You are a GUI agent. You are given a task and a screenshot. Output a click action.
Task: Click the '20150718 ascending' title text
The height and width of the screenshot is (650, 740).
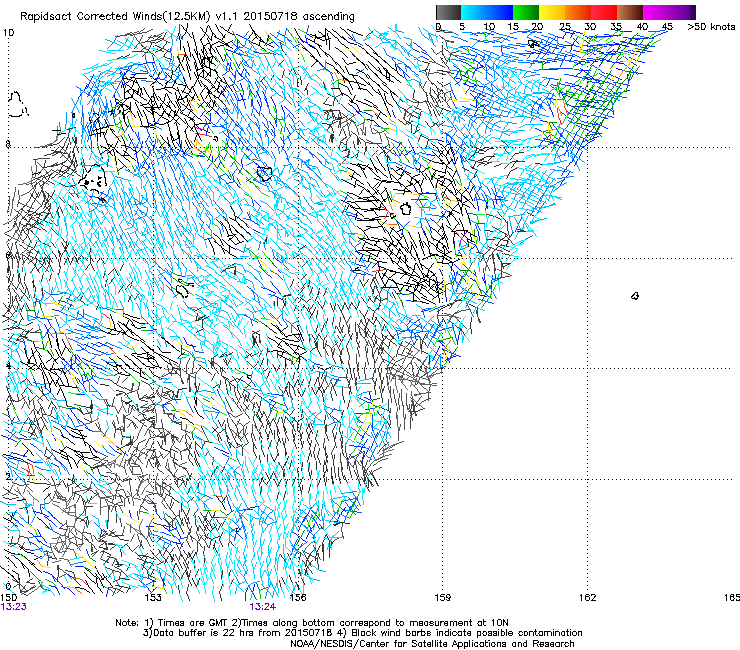click(299, 16)
